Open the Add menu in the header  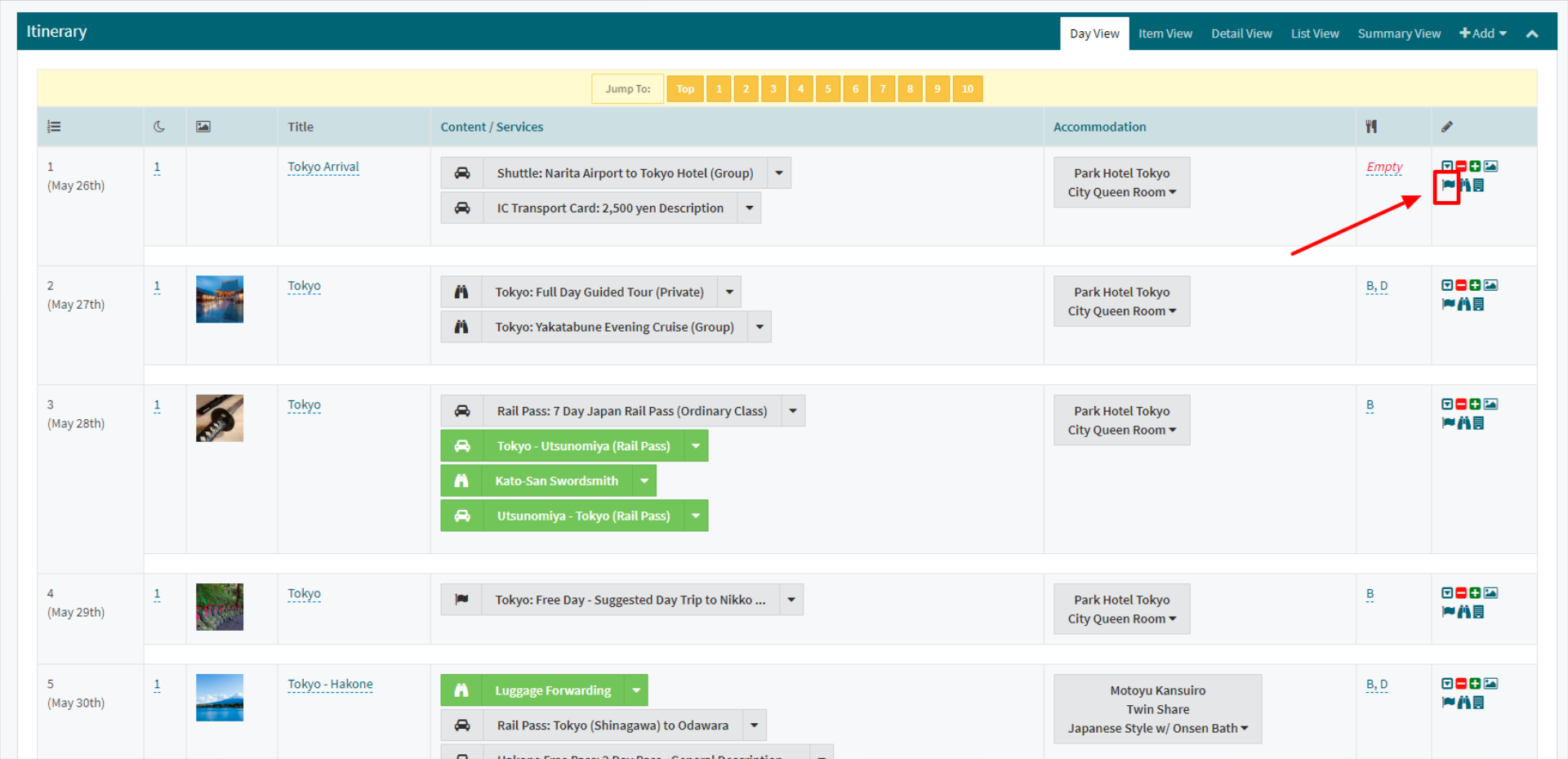[1482, 33]
